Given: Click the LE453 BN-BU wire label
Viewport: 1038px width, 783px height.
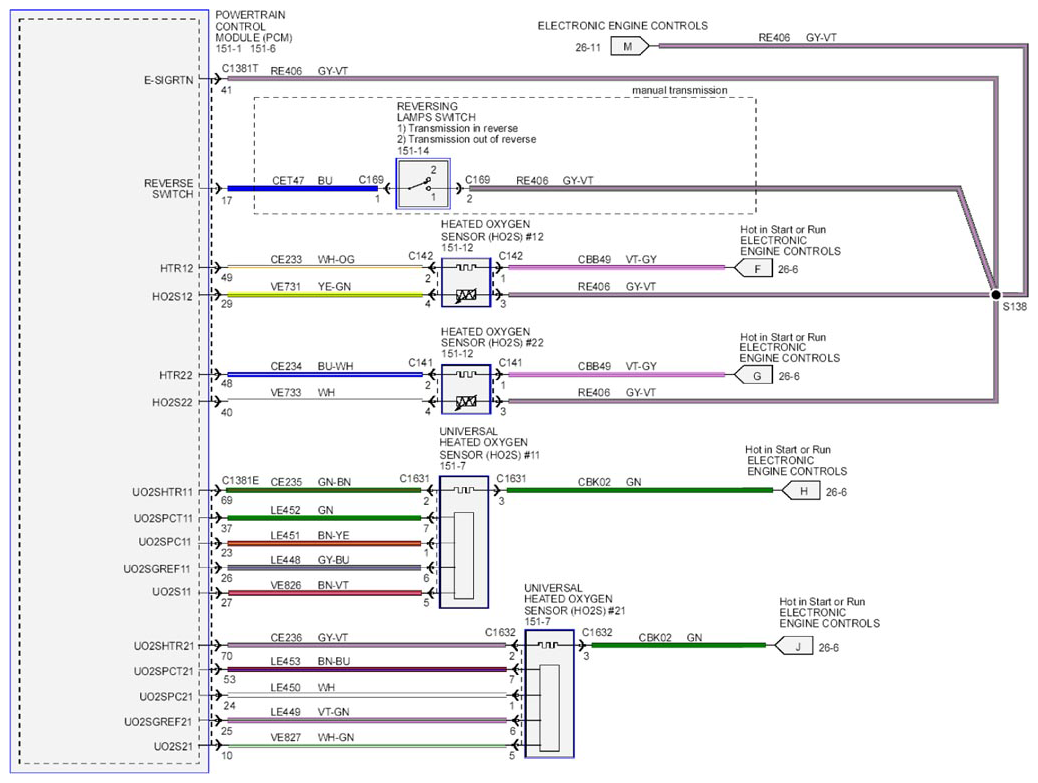Looking at the screenshot, I should tap(310, 661).
